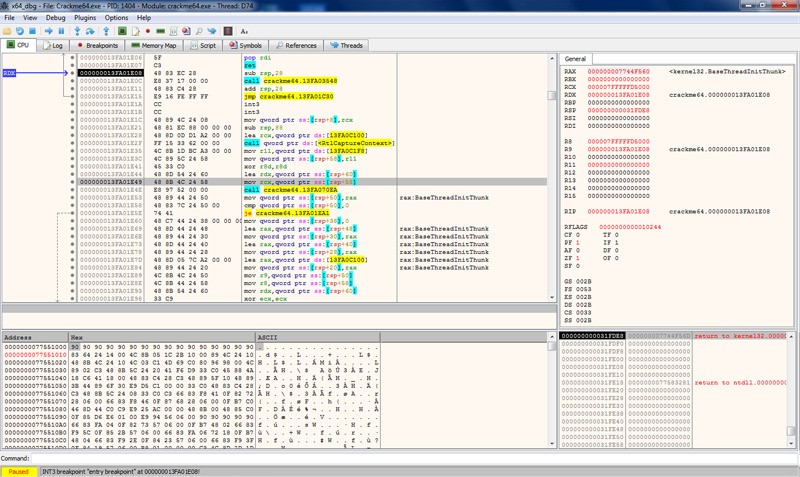Toggle breakpoint bullet at address 000000013FA01E2F

click(x=72, y=143)
